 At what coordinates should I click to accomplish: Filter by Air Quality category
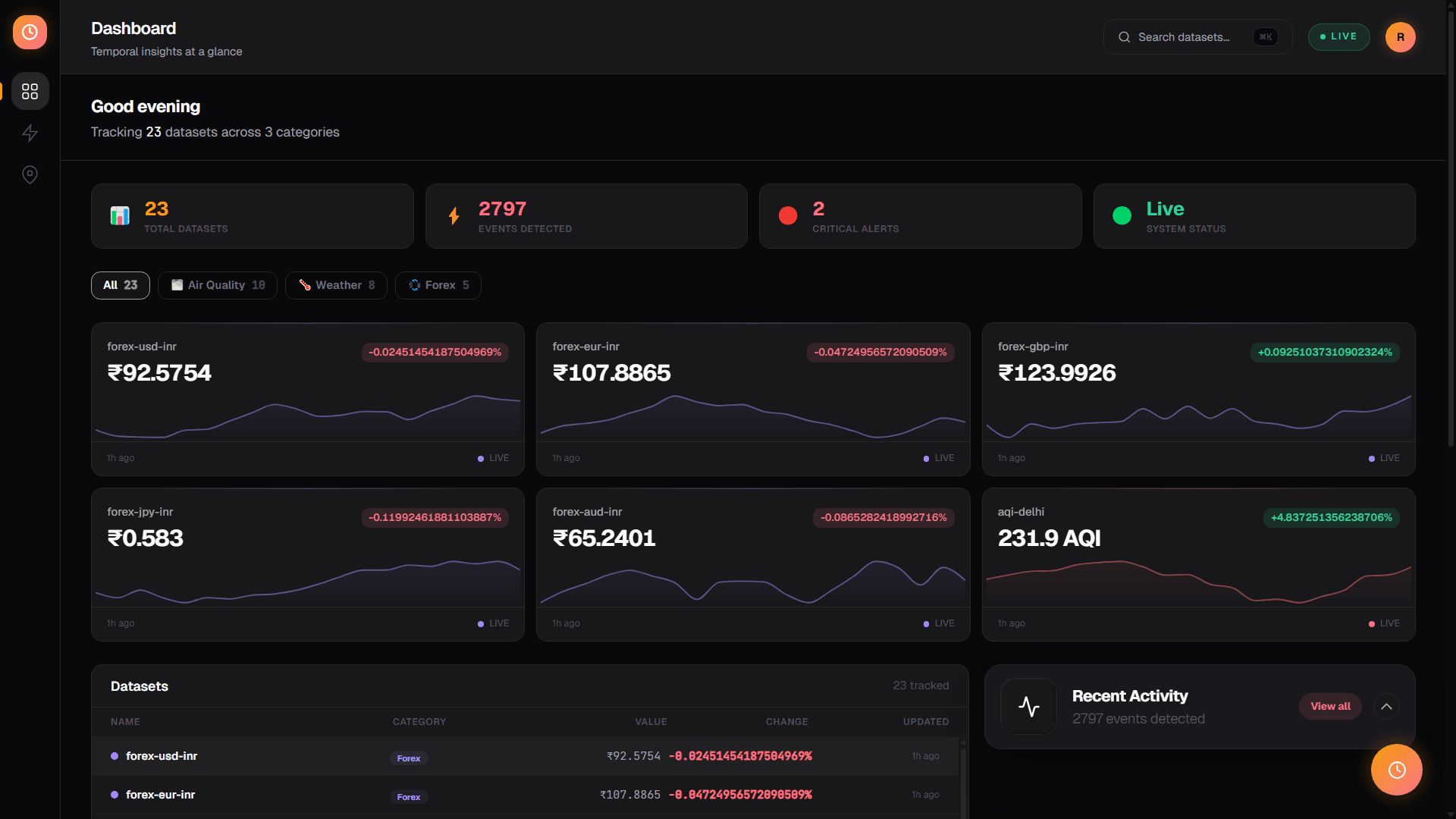click(218, 285)
